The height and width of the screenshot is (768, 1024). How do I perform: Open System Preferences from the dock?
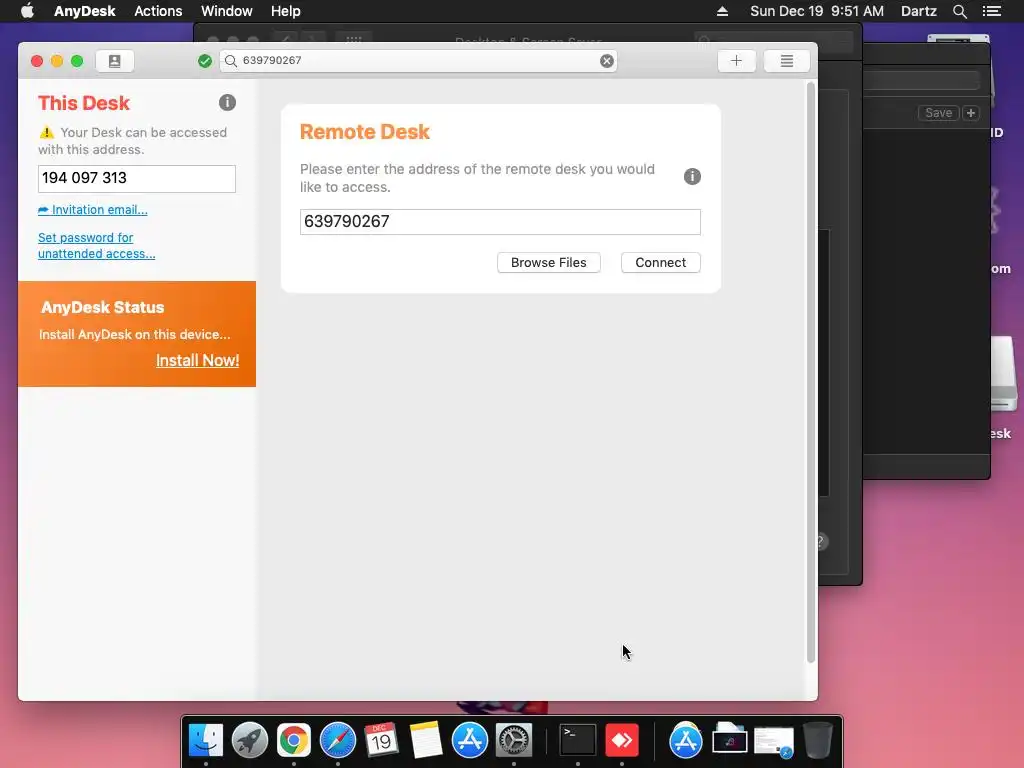tap(514, 740)
